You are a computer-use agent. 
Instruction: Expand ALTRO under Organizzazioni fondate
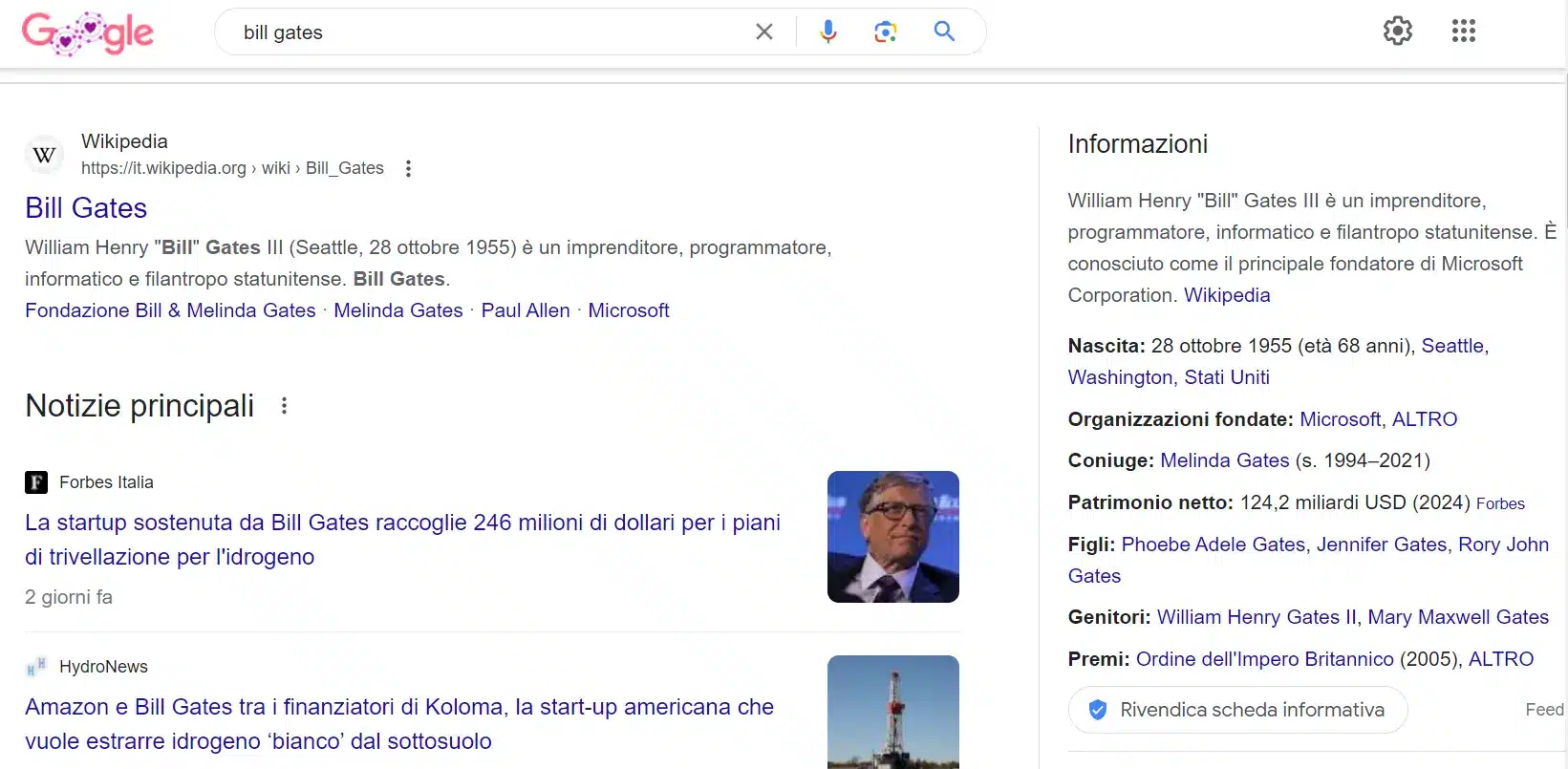pos(1425,419)
